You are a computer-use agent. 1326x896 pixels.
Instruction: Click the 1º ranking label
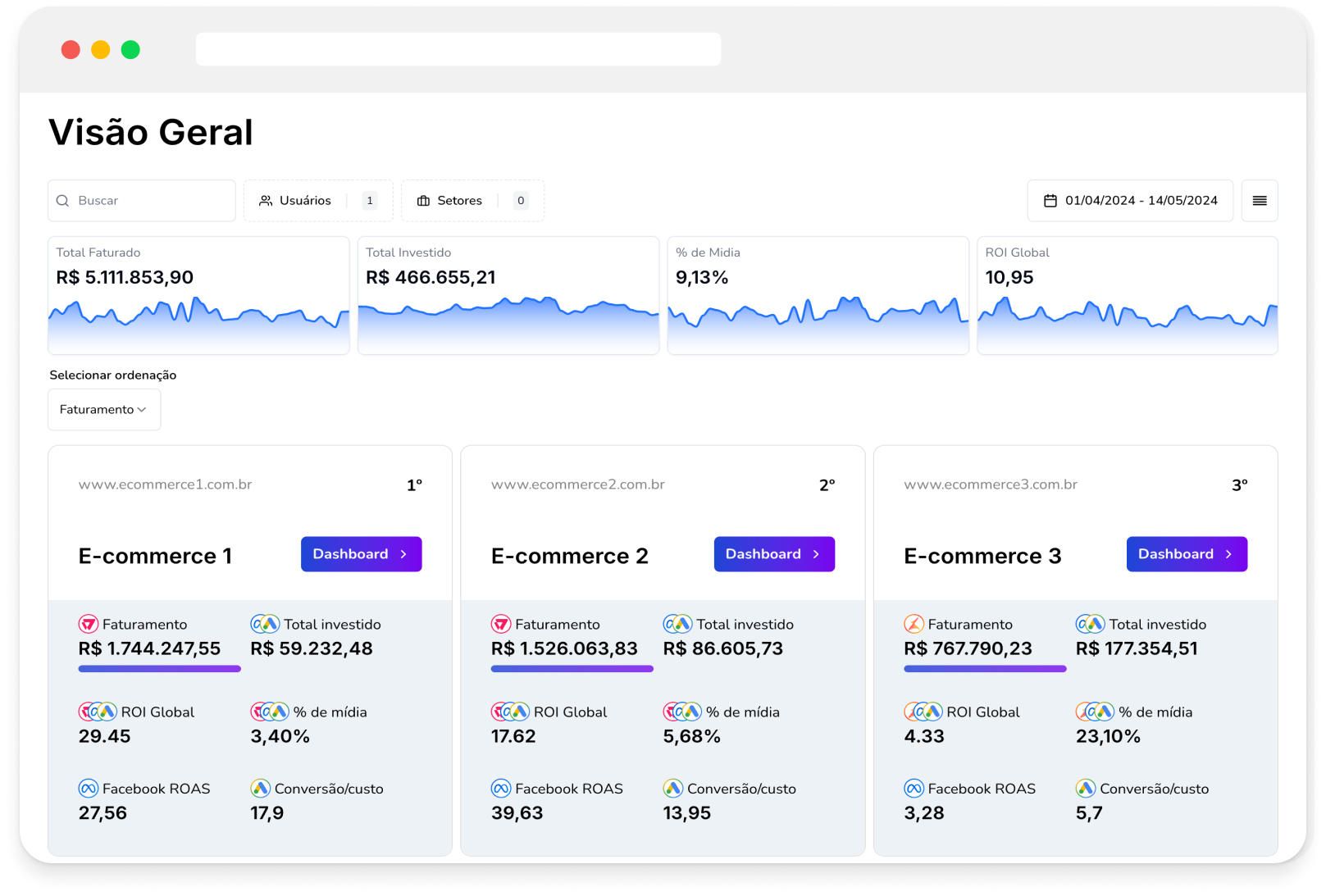click(x=414, y=485)
